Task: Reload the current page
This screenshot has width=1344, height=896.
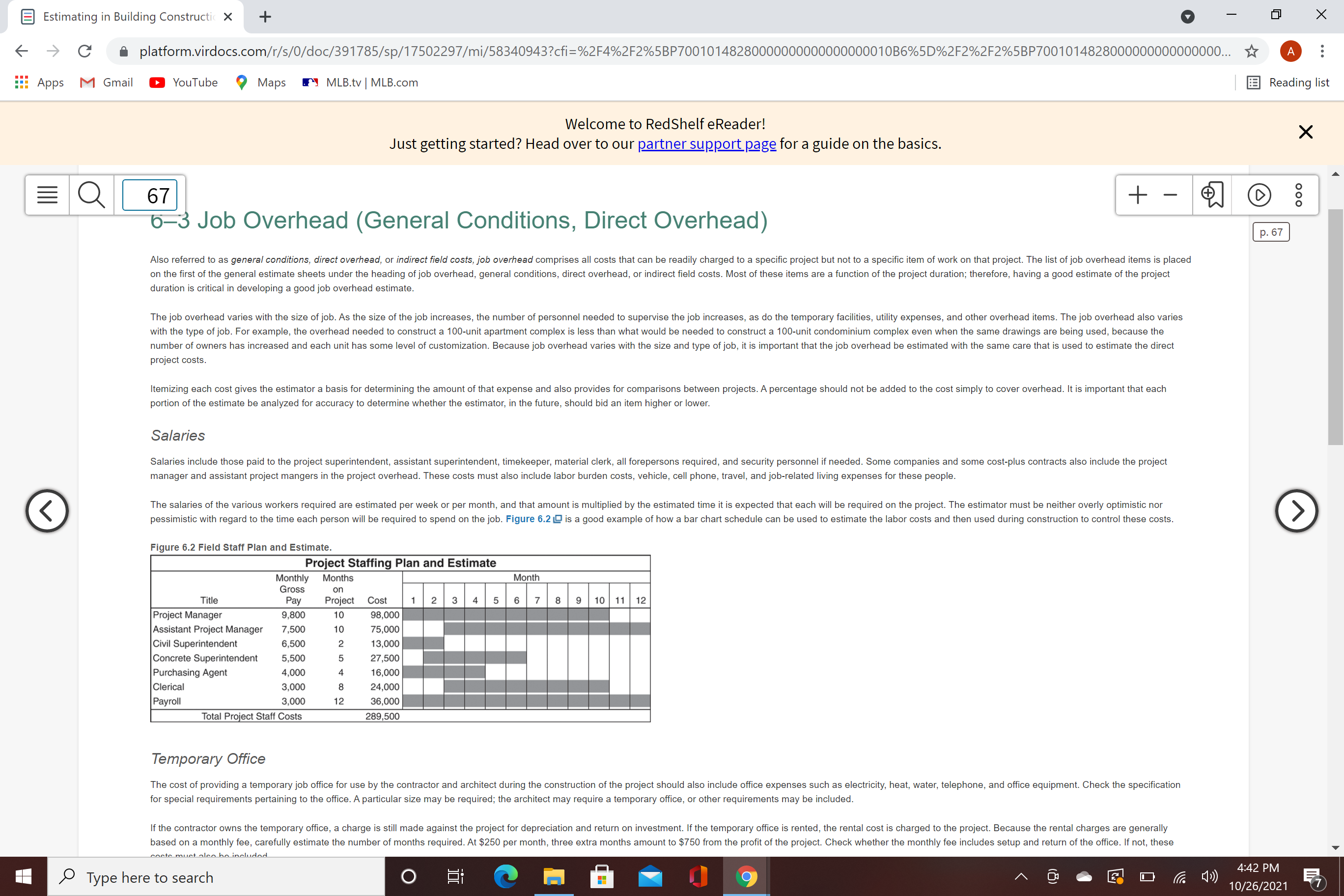Action: tap(84, 51)
